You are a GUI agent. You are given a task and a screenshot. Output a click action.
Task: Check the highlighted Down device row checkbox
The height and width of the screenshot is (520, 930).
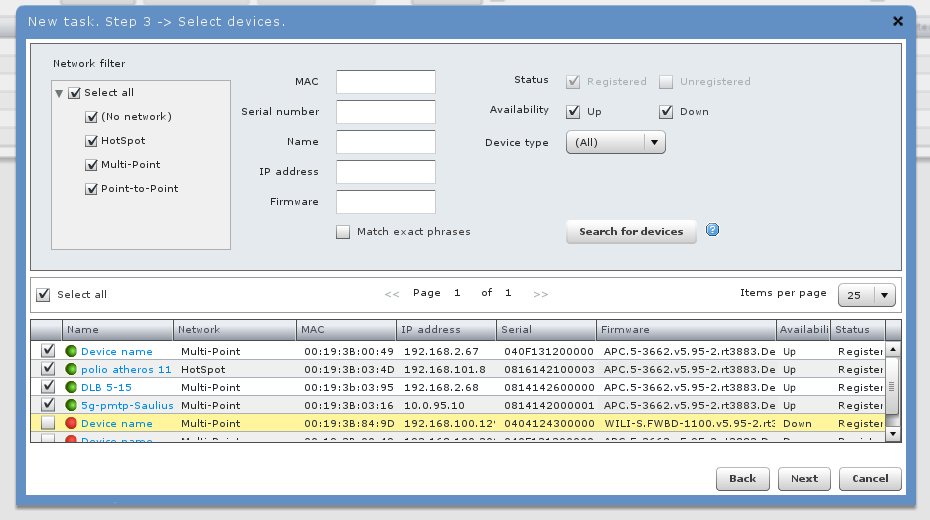click(48, 423)
